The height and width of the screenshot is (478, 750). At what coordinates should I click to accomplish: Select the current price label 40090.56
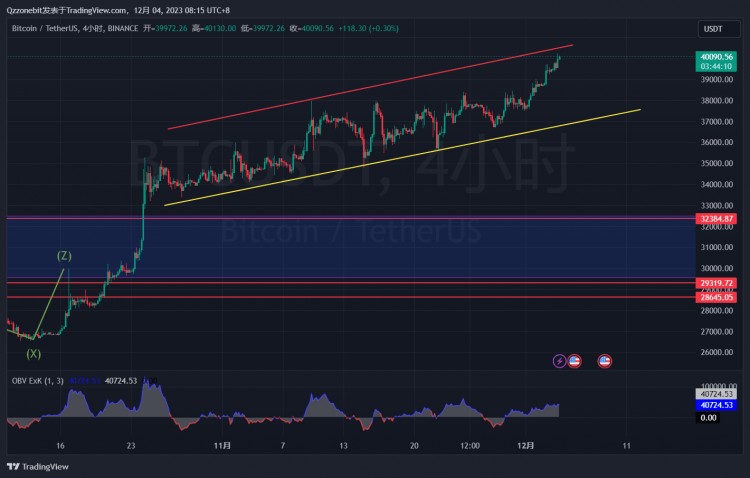tap(716, 57)
